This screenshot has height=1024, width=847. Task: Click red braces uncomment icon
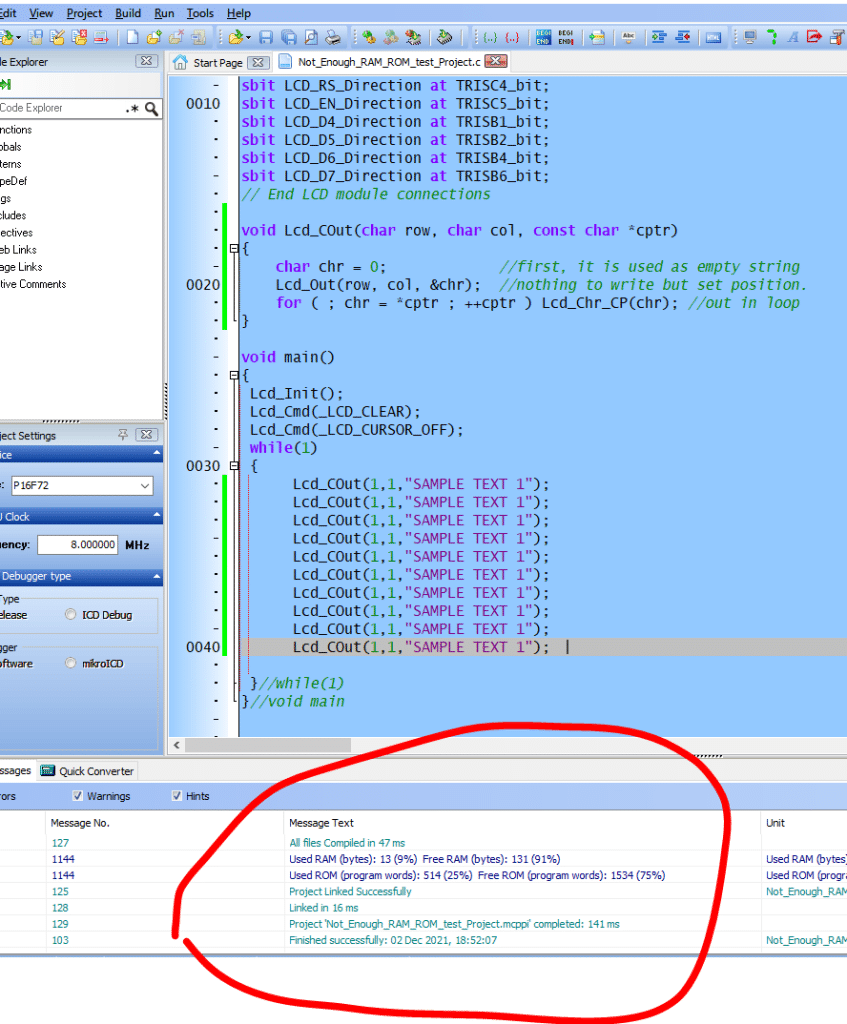(512, 37)
